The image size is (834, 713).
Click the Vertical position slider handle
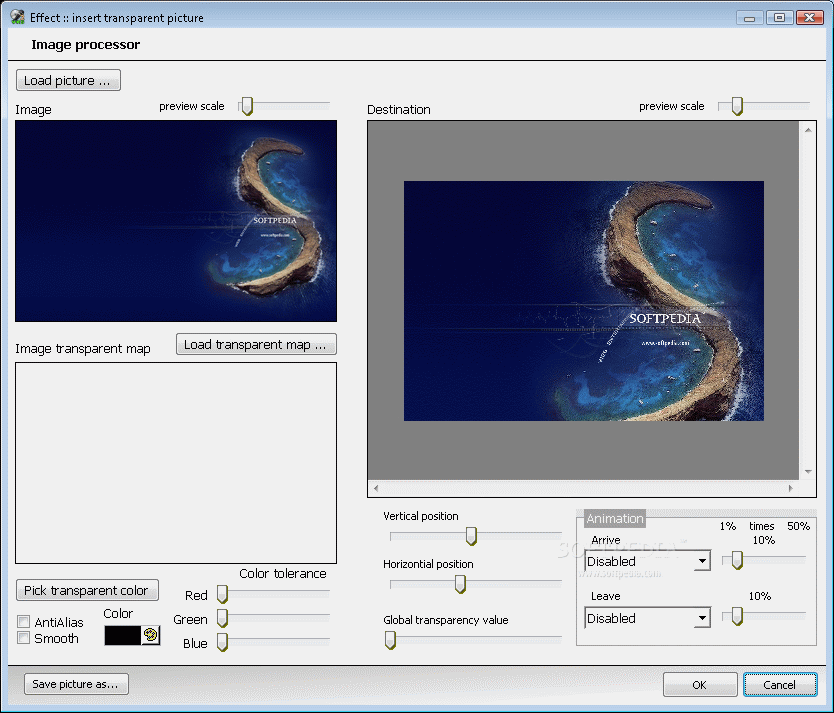pos(471,536)
